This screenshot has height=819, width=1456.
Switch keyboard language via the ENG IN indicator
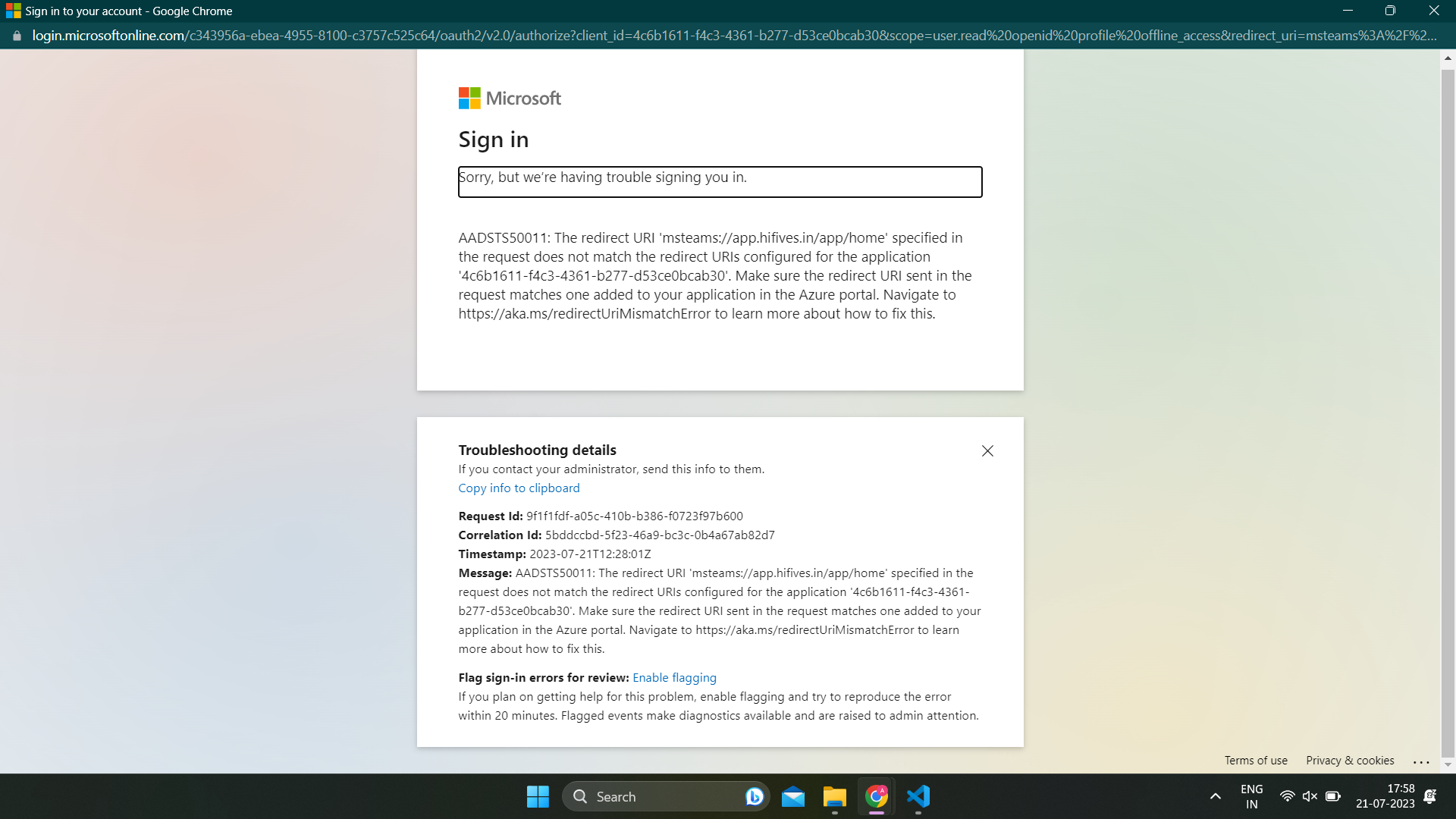[x=1251, y=796]
